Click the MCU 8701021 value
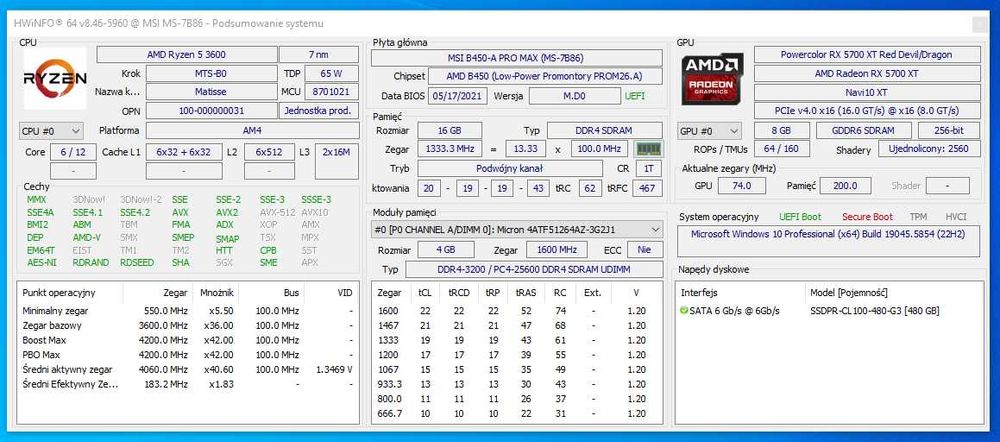The height and width of the screenshot is (442, 1000). pyautogui.click(x=332, y=92)
